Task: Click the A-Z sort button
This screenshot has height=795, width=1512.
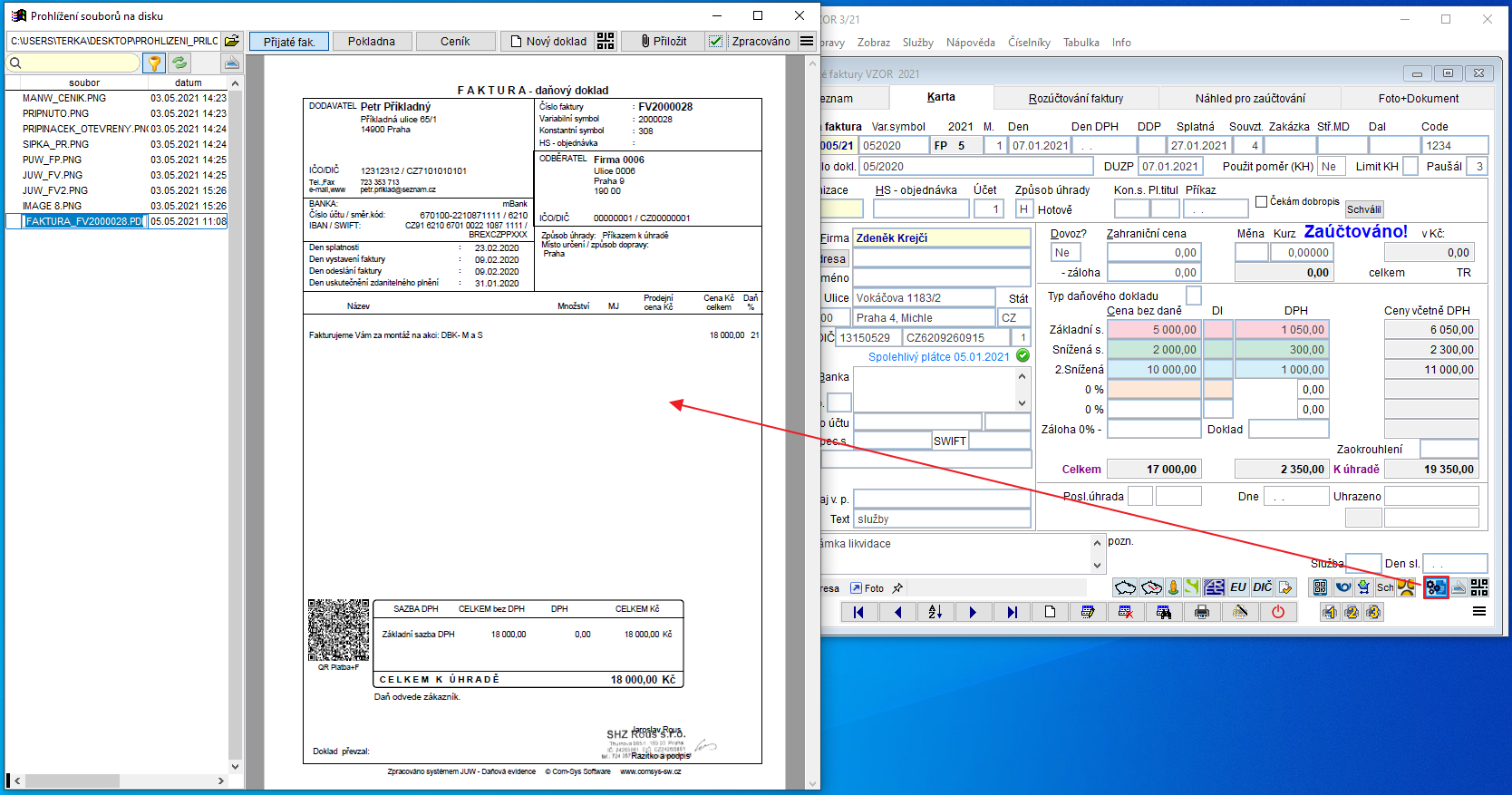Action: coord(935,612)
